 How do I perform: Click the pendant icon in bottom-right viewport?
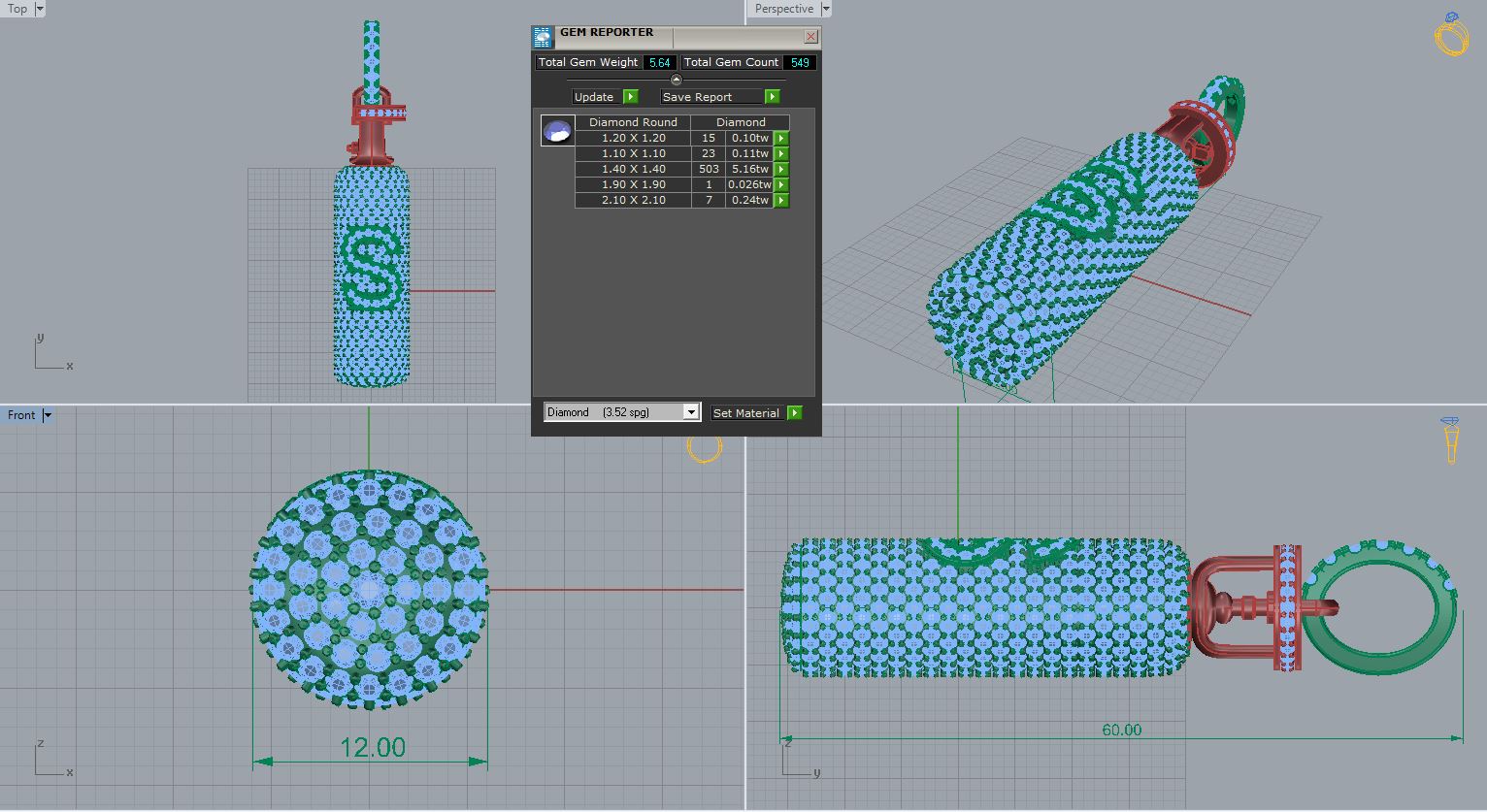click(x=1451, y=439)
